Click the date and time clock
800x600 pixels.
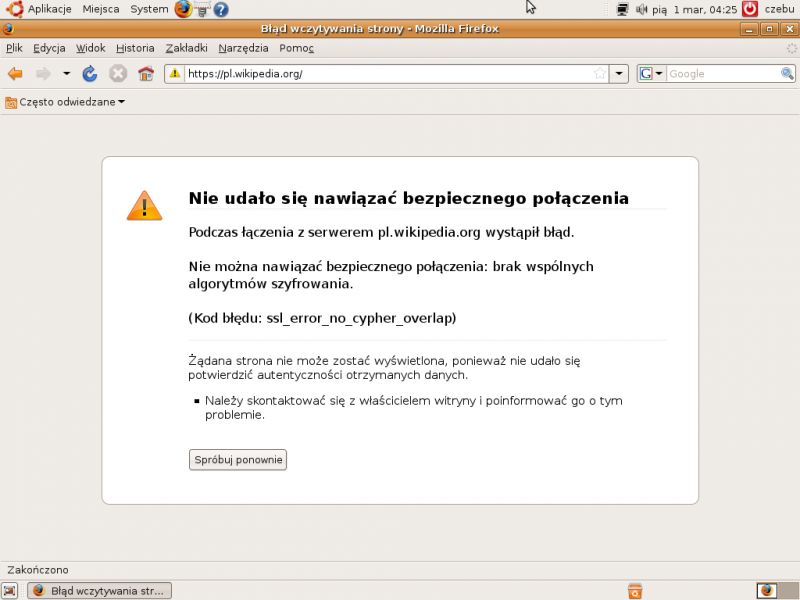694,9
